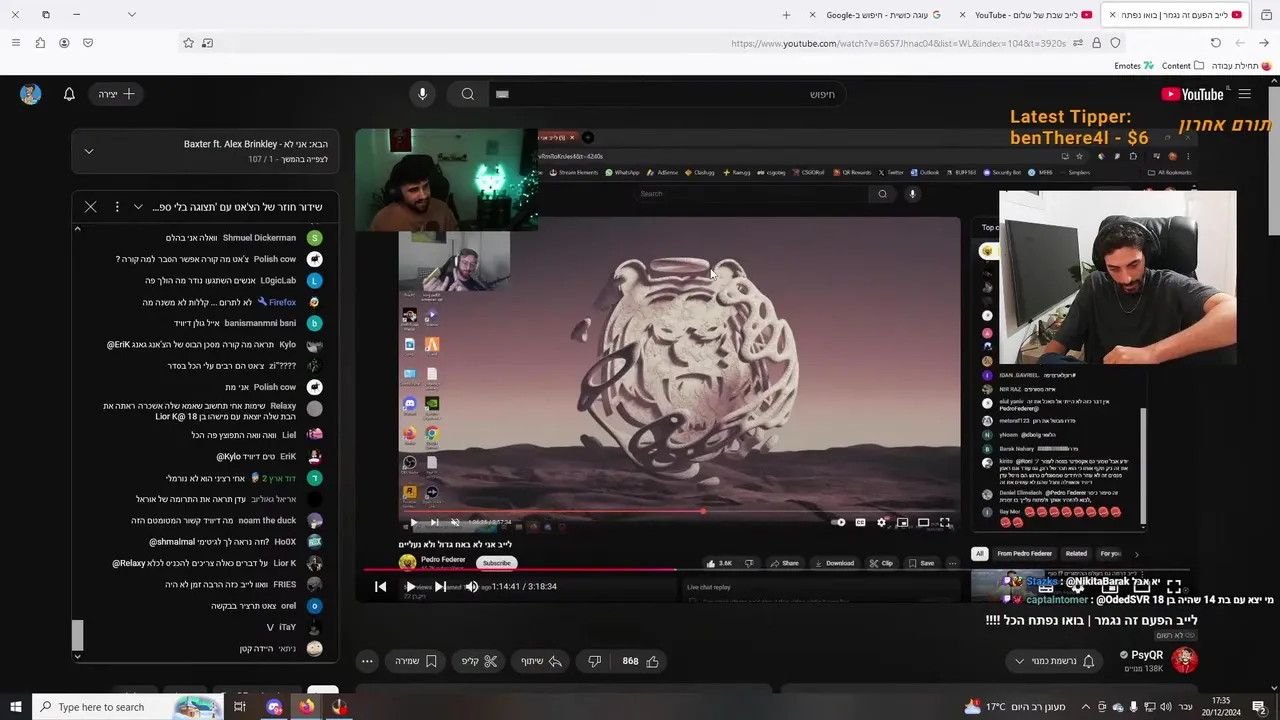
Task: Close the Google search tab
Action: tap(812, 15)
